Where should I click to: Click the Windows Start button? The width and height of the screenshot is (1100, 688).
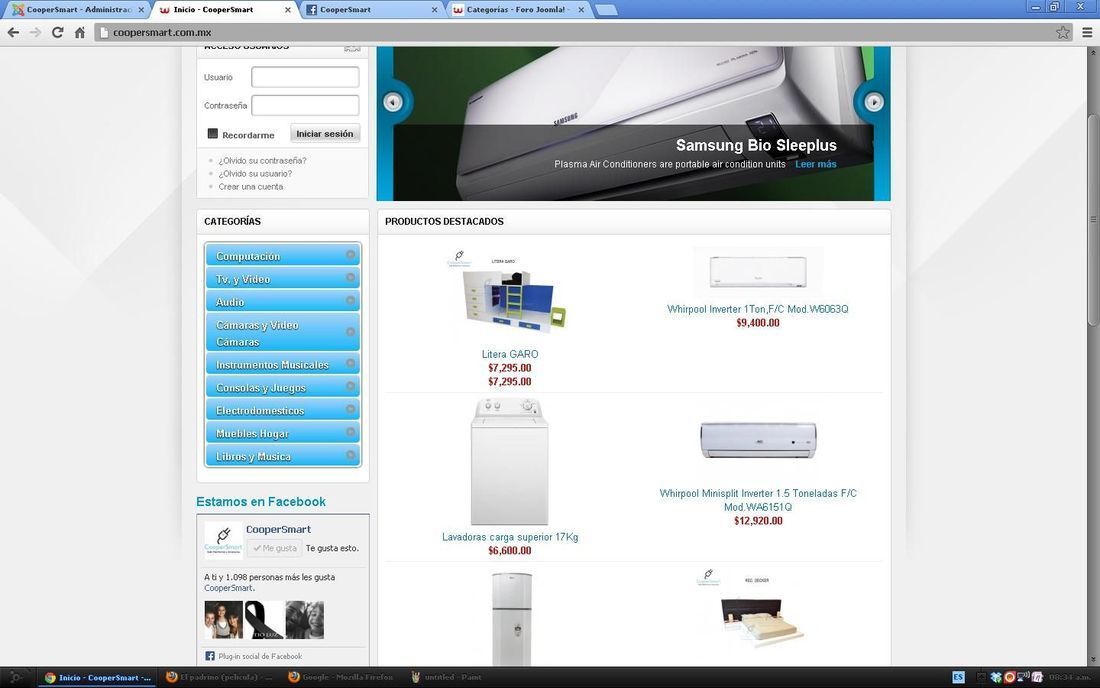pyautogui.click(x=15, y=677)
